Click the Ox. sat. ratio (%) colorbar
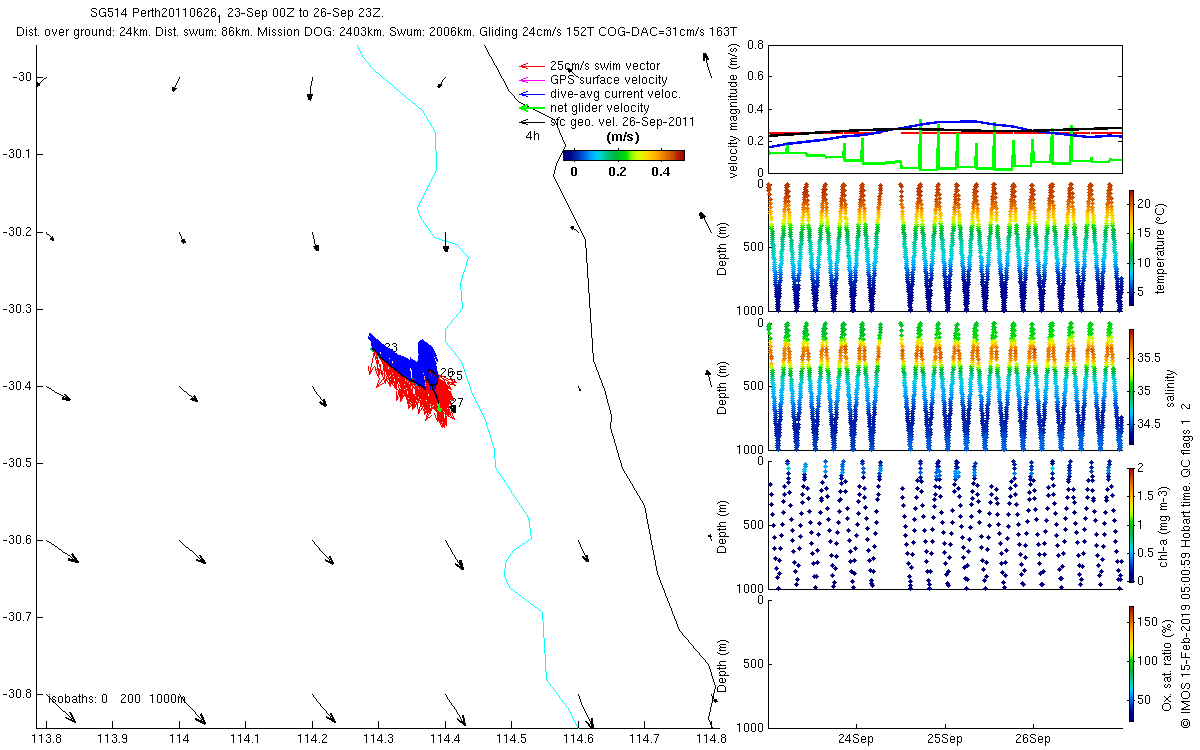This screenshot has height=750, width=1200. 1130,663
